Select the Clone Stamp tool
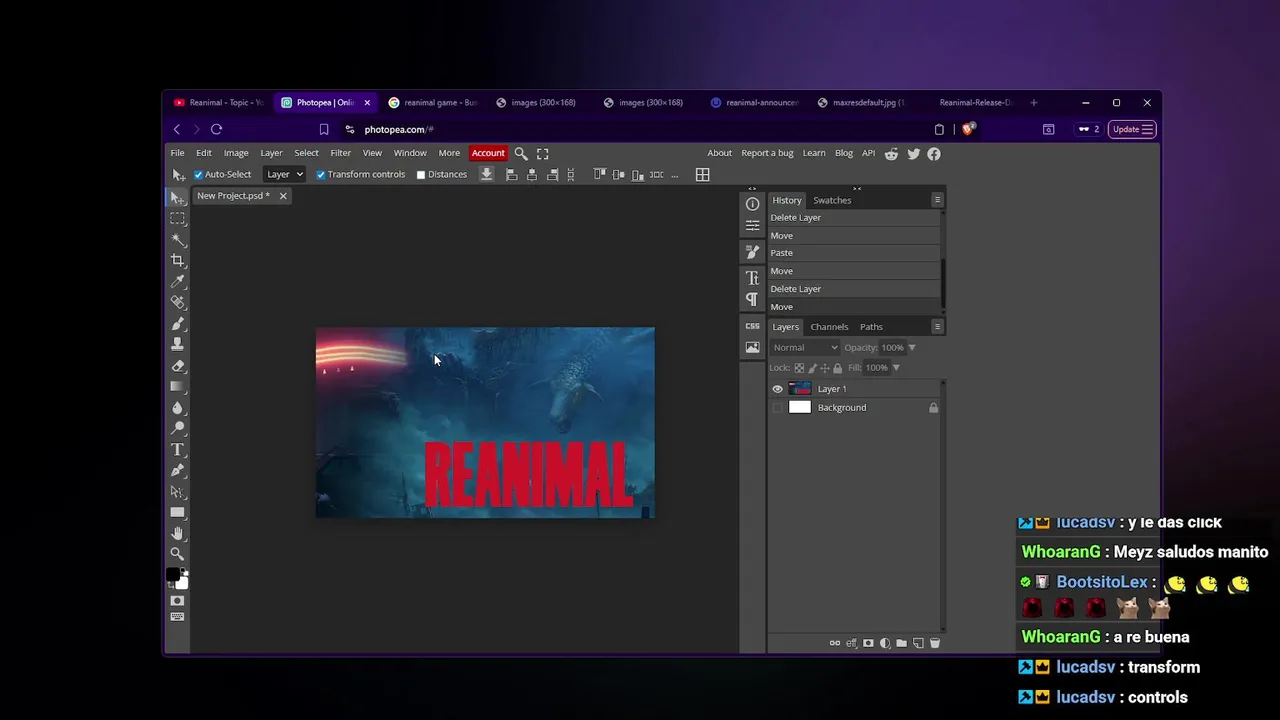The width and height of the screenshot is (1280, 720). point(177,344)
